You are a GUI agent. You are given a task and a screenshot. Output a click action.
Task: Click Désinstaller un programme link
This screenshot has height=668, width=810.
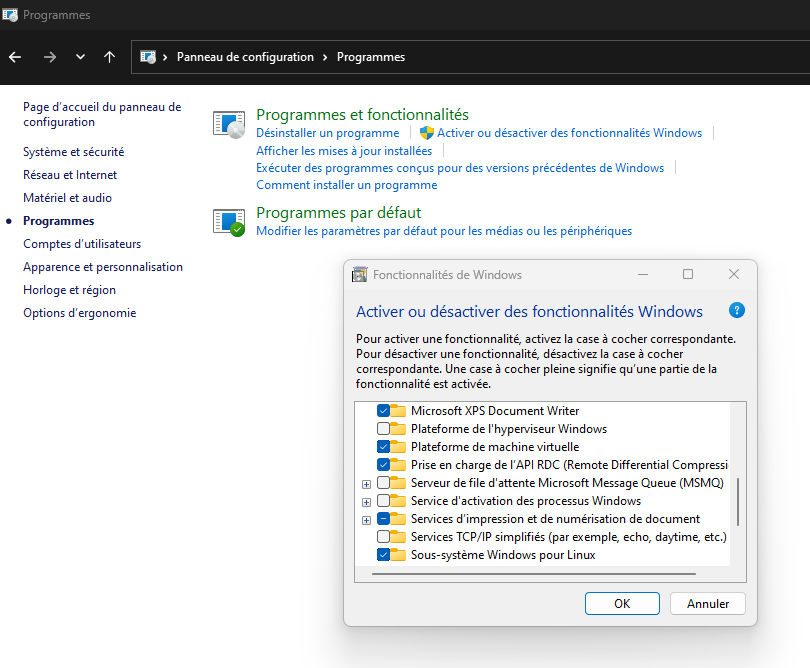[327, 133]
